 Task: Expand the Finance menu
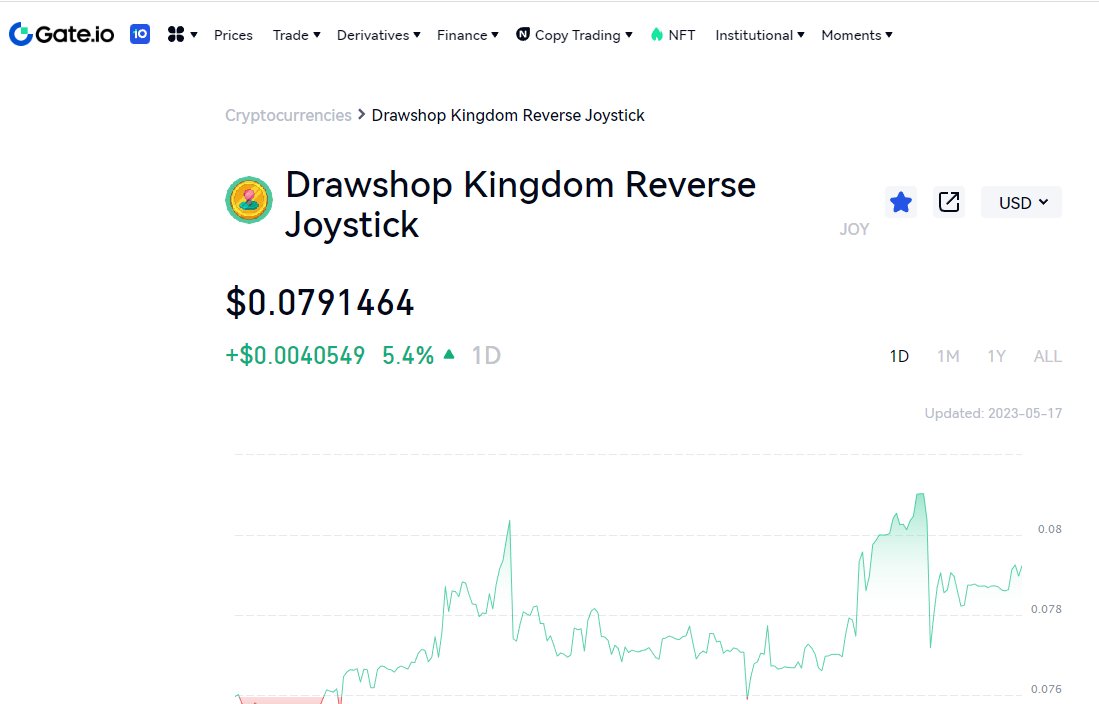tap(467, 35)
